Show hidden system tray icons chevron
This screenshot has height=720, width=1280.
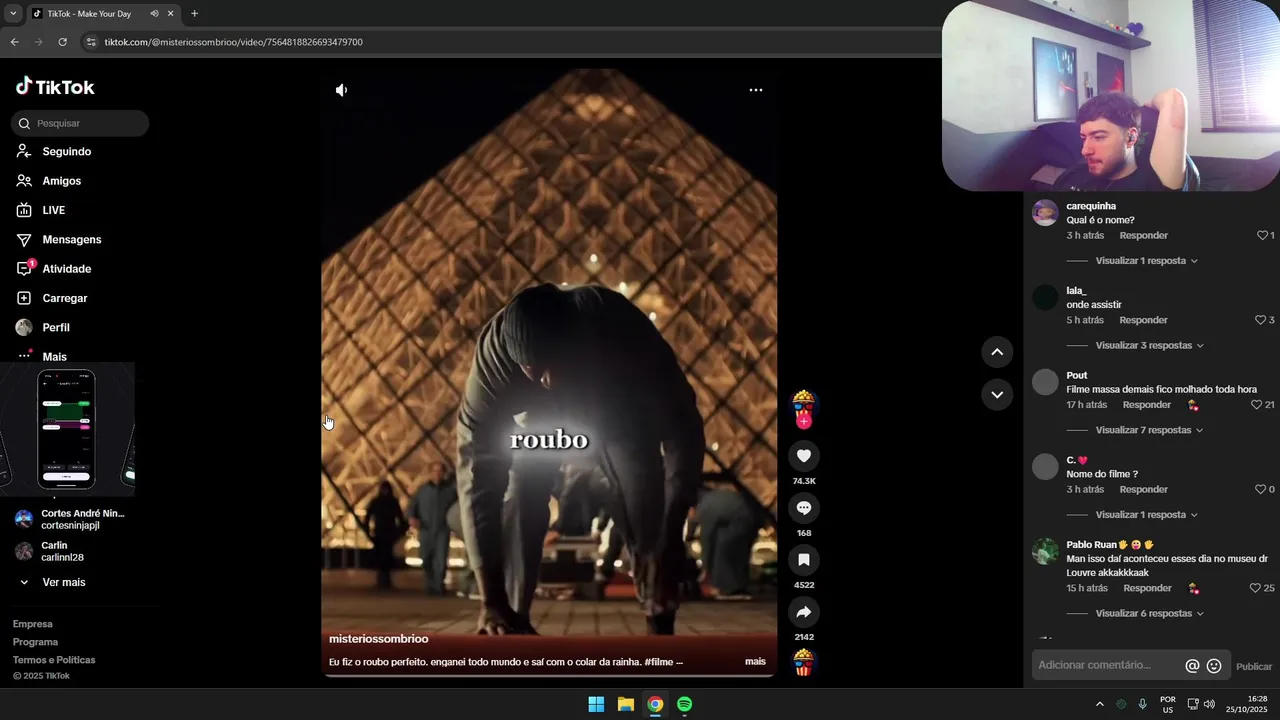1100,704
